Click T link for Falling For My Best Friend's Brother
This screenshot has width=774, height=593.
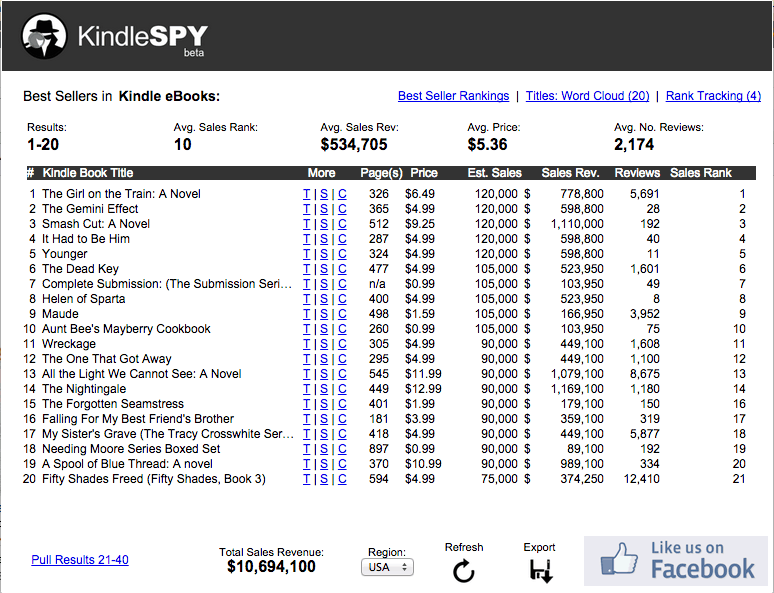tap(307, 419)
